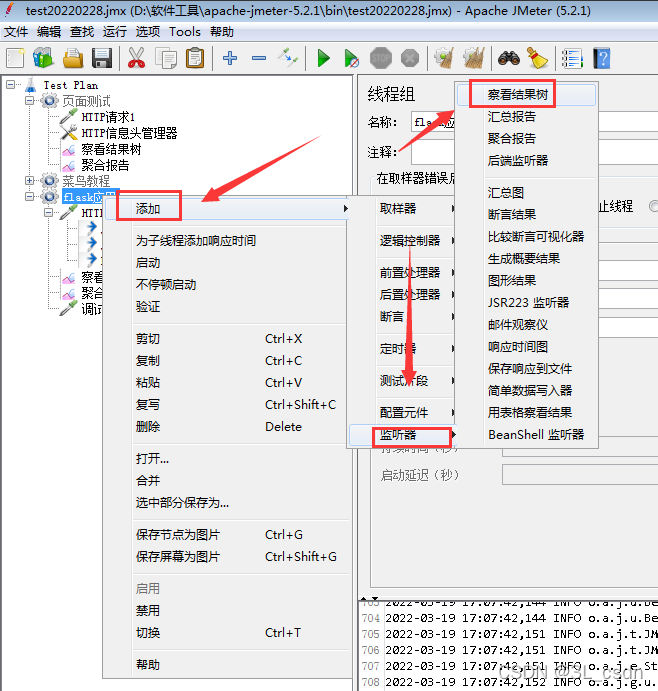Click the Search binoculars icon
Screen dimensions: 658x691
[509, 58]
